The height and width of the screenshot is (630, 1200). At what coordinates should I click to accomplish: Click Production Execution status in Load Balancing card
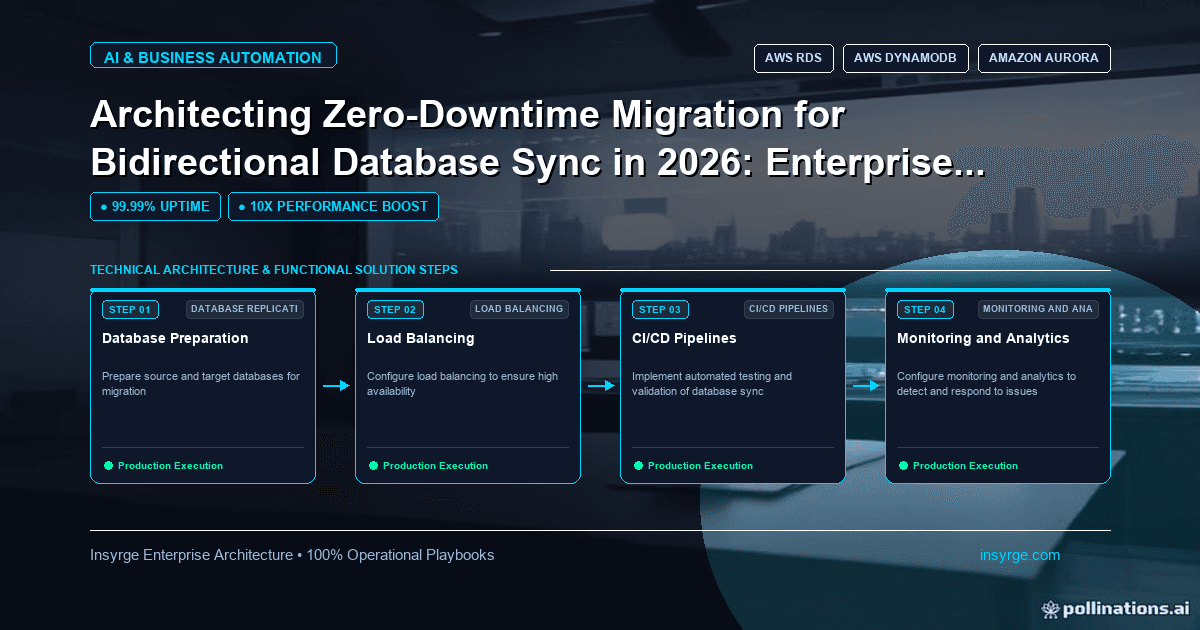(435, 466)
